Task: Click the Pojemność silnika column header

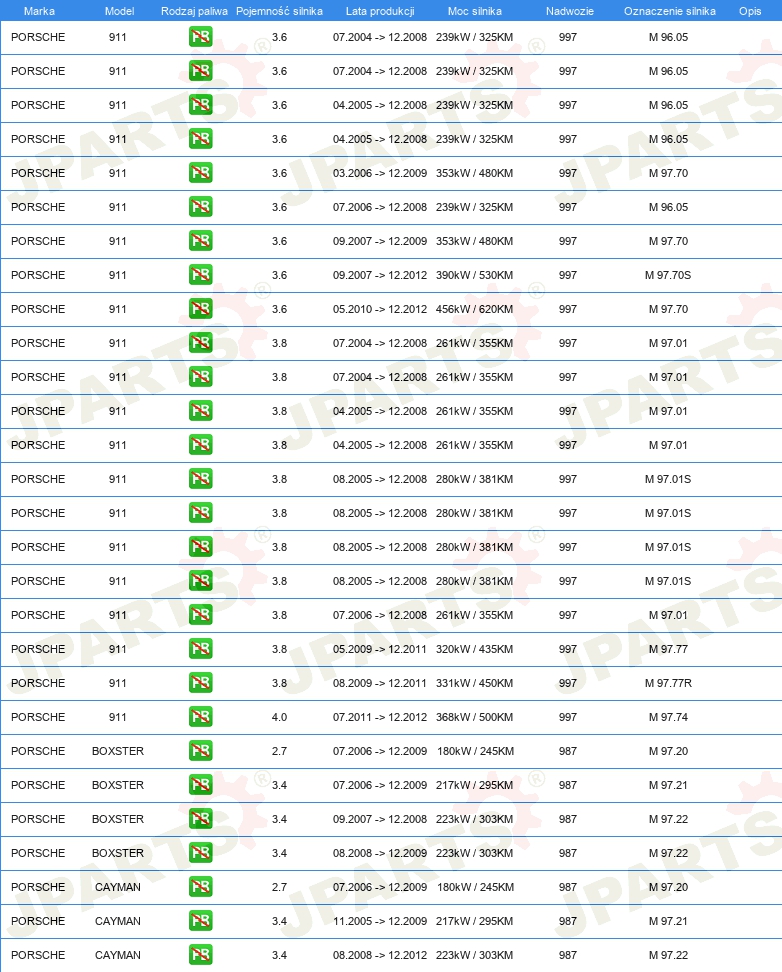Action: tap(279, 11)
